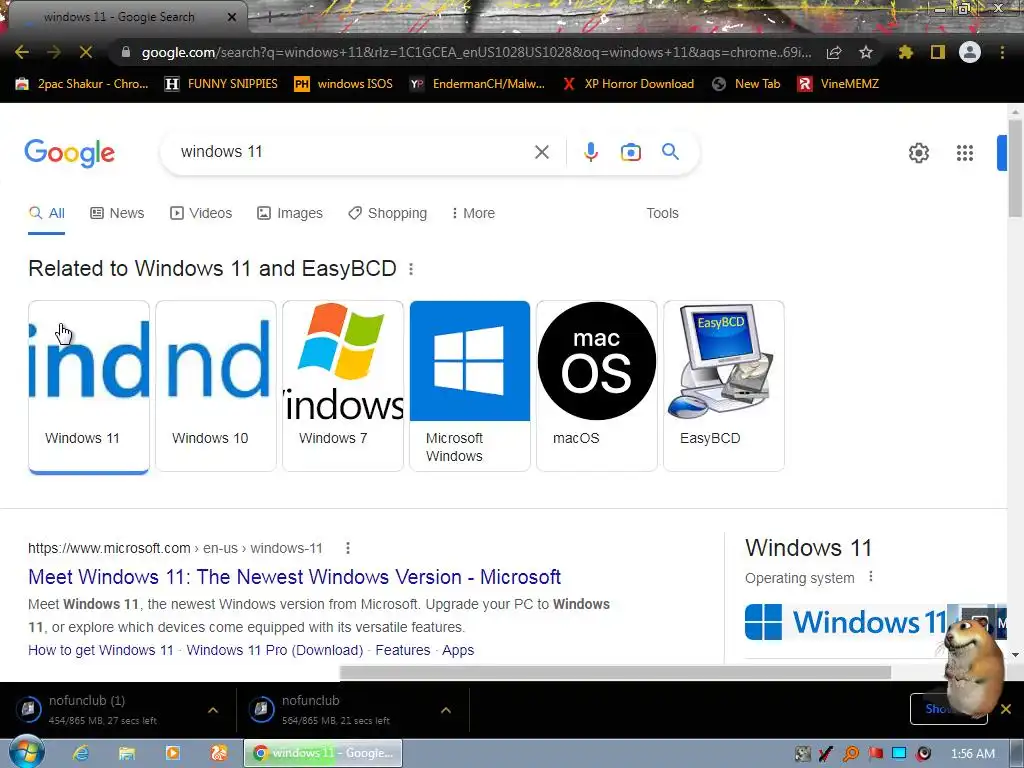Close the windows 11 Google Search tab

pos(232,17)
